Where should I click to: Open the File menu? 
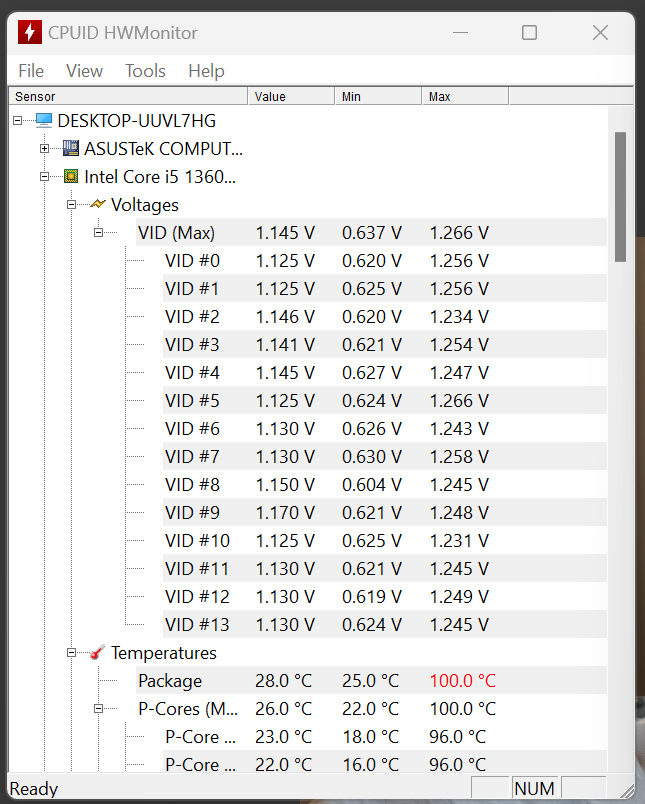click(x=31, y=71)
